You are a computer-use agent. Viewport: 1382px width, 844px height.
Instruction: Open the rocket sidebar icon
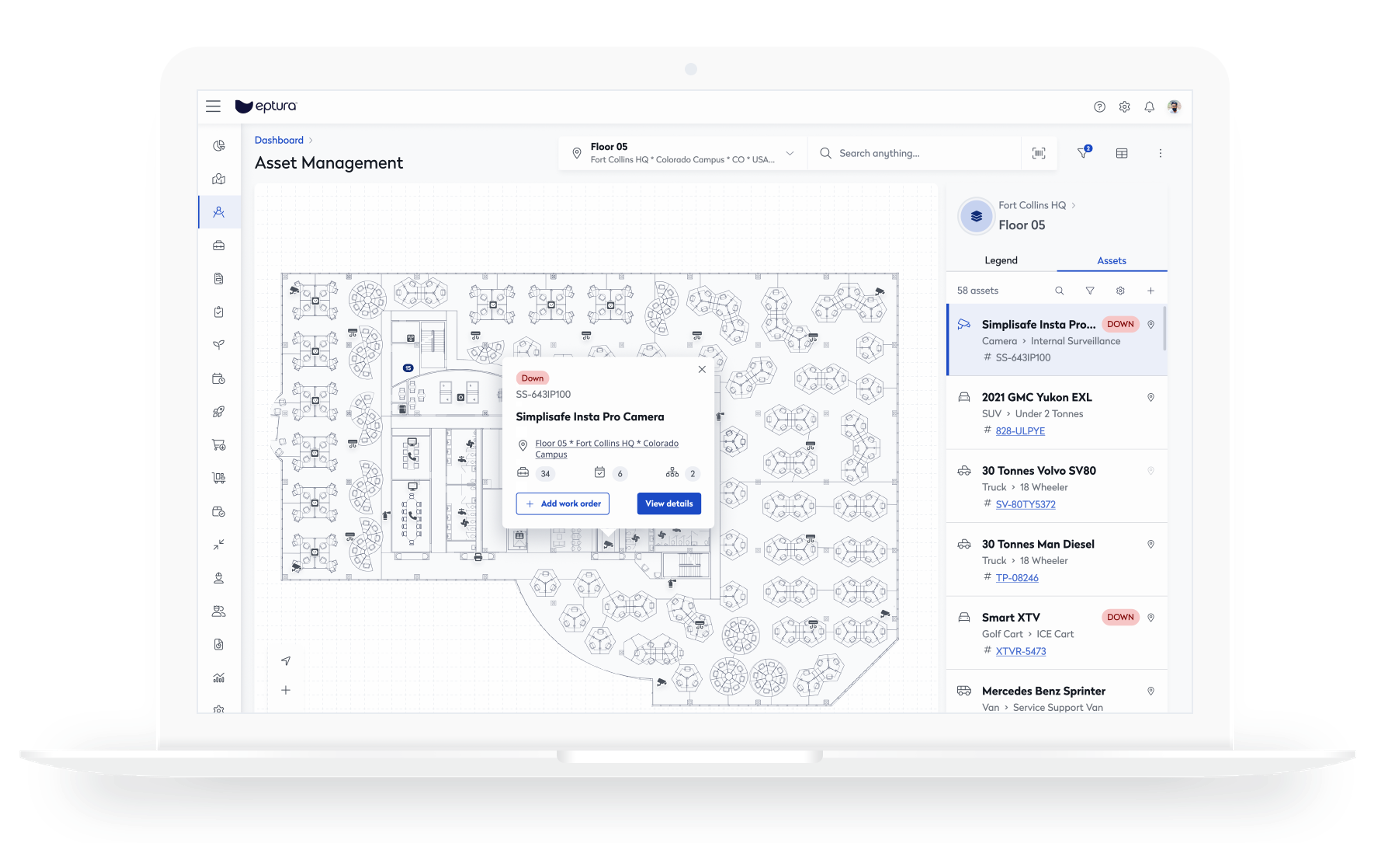[219, 412]
